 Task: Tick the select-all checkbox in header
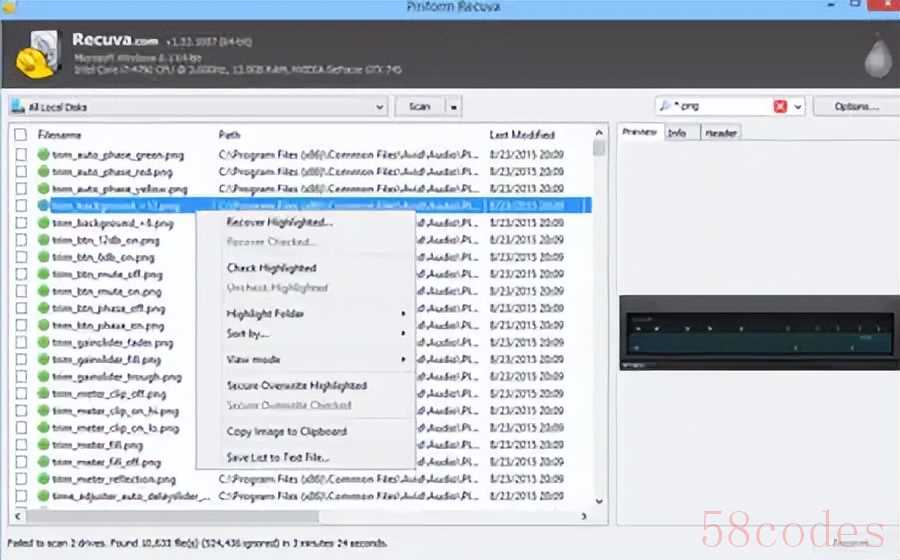21,135
